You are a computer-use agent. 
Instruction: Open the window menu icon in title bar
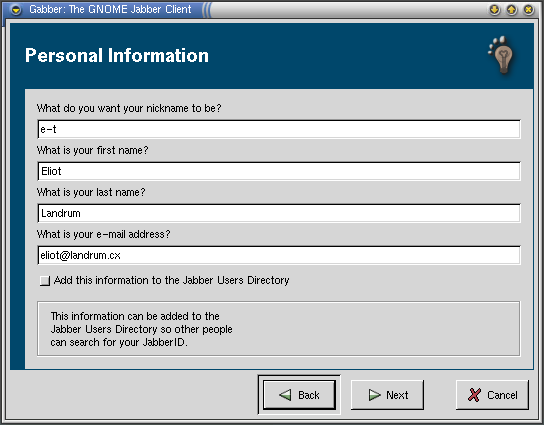tap(15, 10)
